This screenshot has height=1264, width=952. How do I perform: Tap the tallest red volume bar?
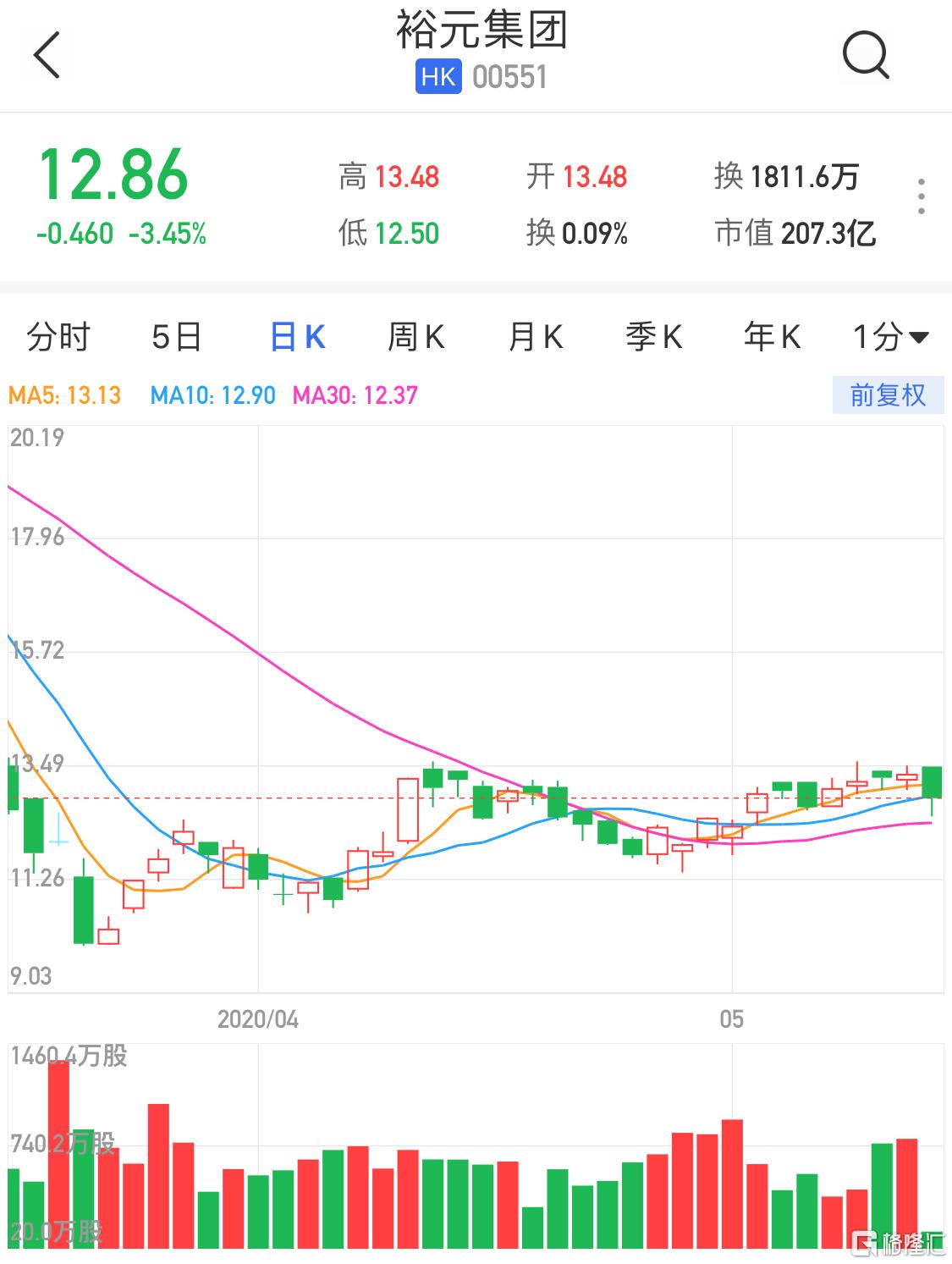coord(58,1154)
